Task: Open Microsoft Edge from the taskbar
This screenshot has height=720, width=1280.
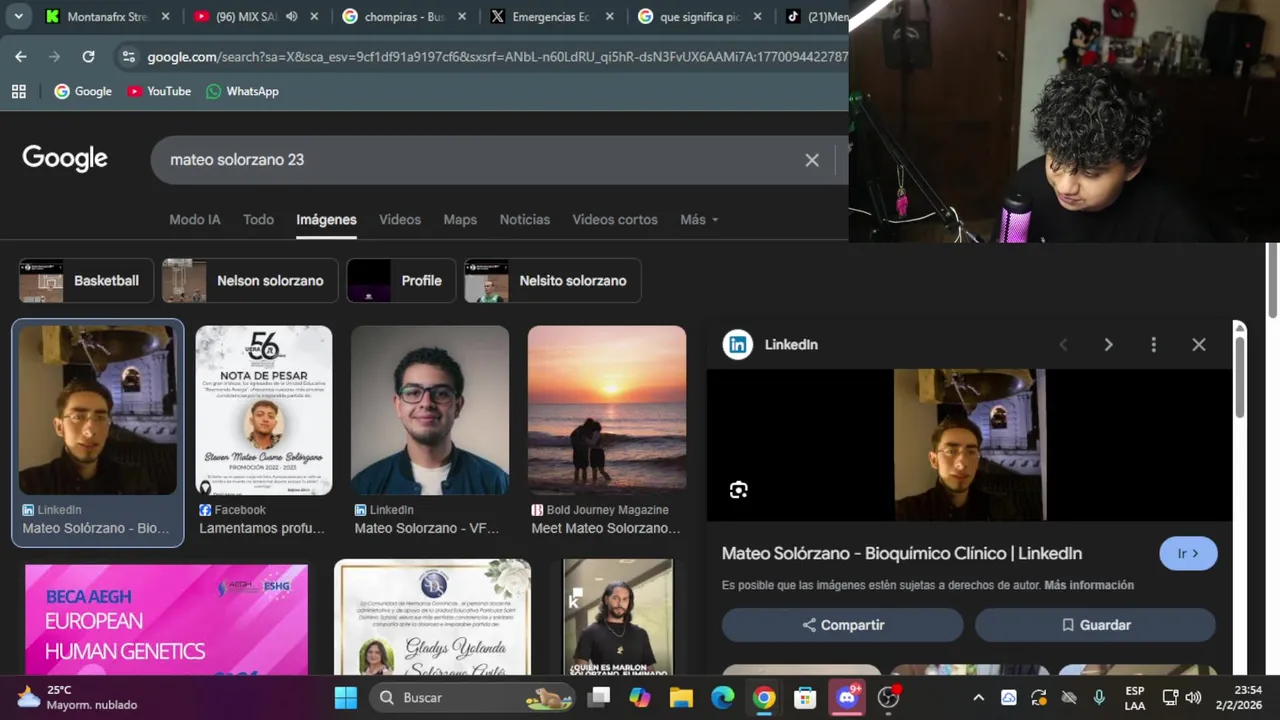Action: (x=722, y=697)
